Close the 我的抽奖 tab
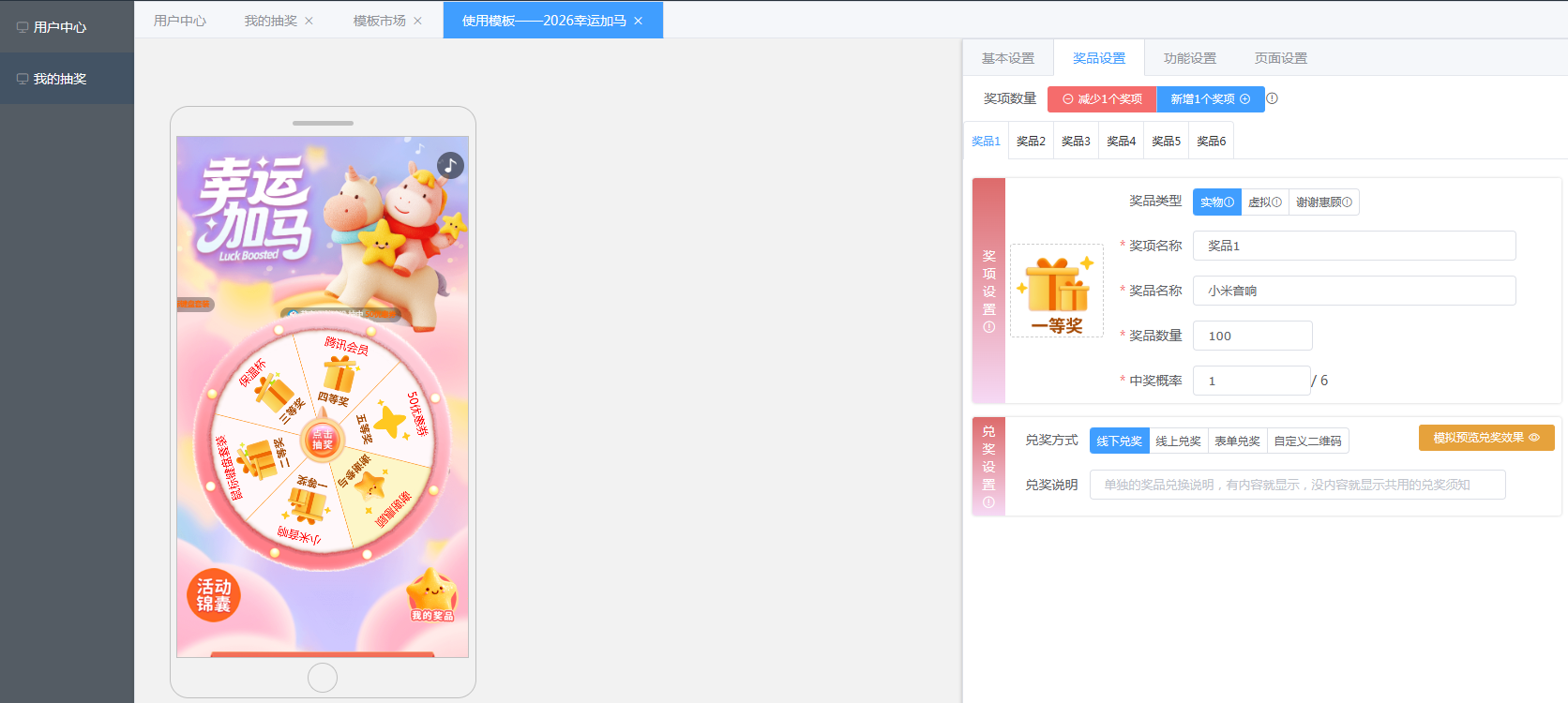This screenshot has width=1568, height=703. point(309,21)
